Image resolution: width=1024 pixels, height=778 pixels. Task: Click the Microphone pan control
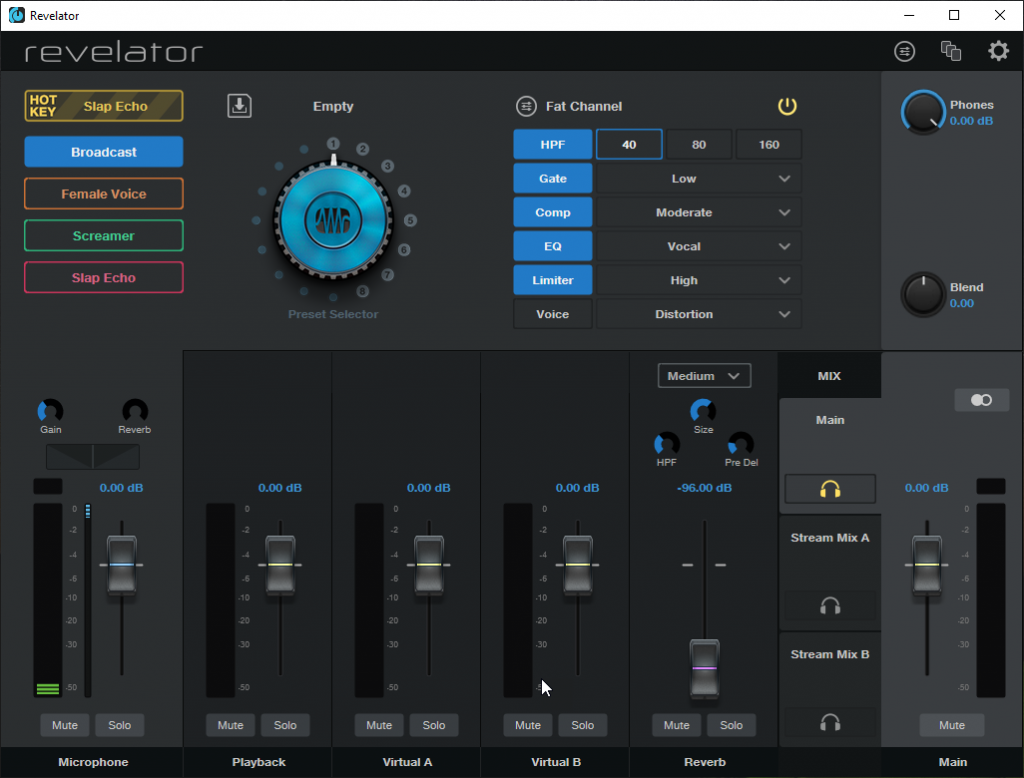click(93, 457)
